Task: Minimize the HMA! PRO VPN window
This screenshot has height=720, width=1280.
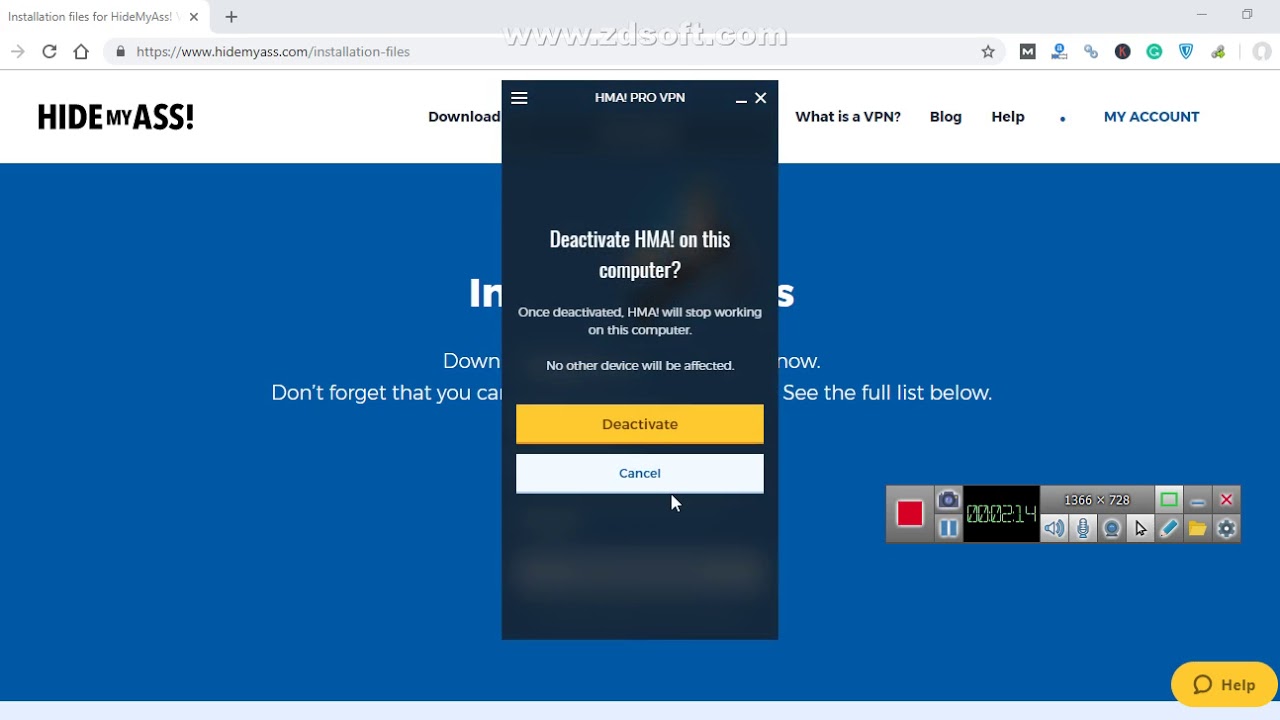Action: (x=741, y=99)
